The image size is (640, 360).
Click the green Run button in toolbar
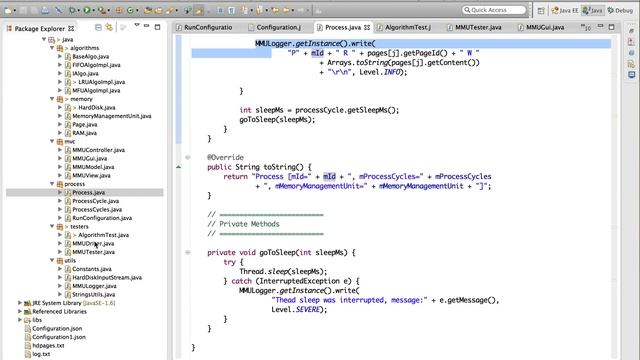pyautogui.click(x=87, y=10)
